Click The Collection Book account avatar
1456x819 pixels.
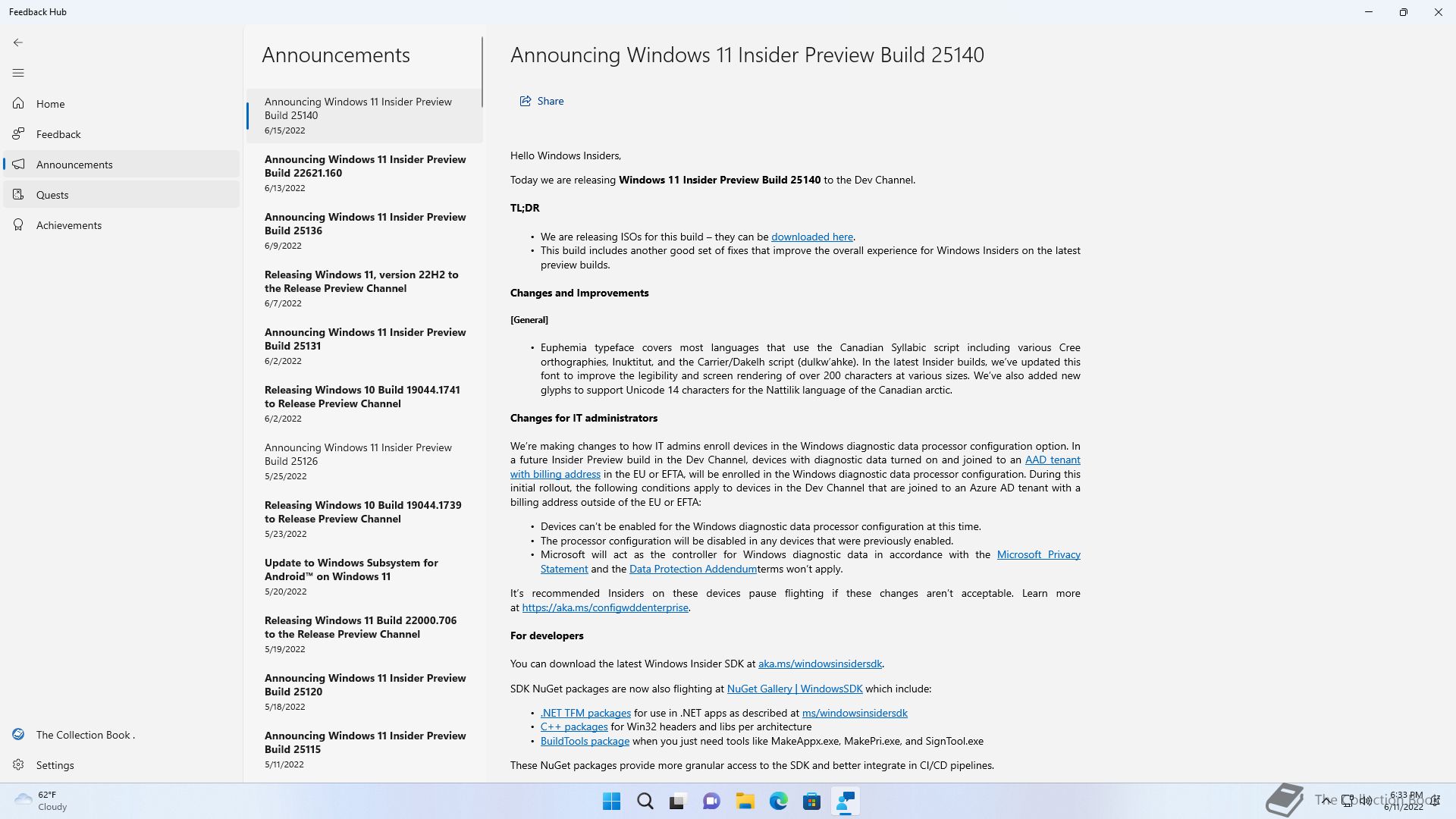click(18, 734)
